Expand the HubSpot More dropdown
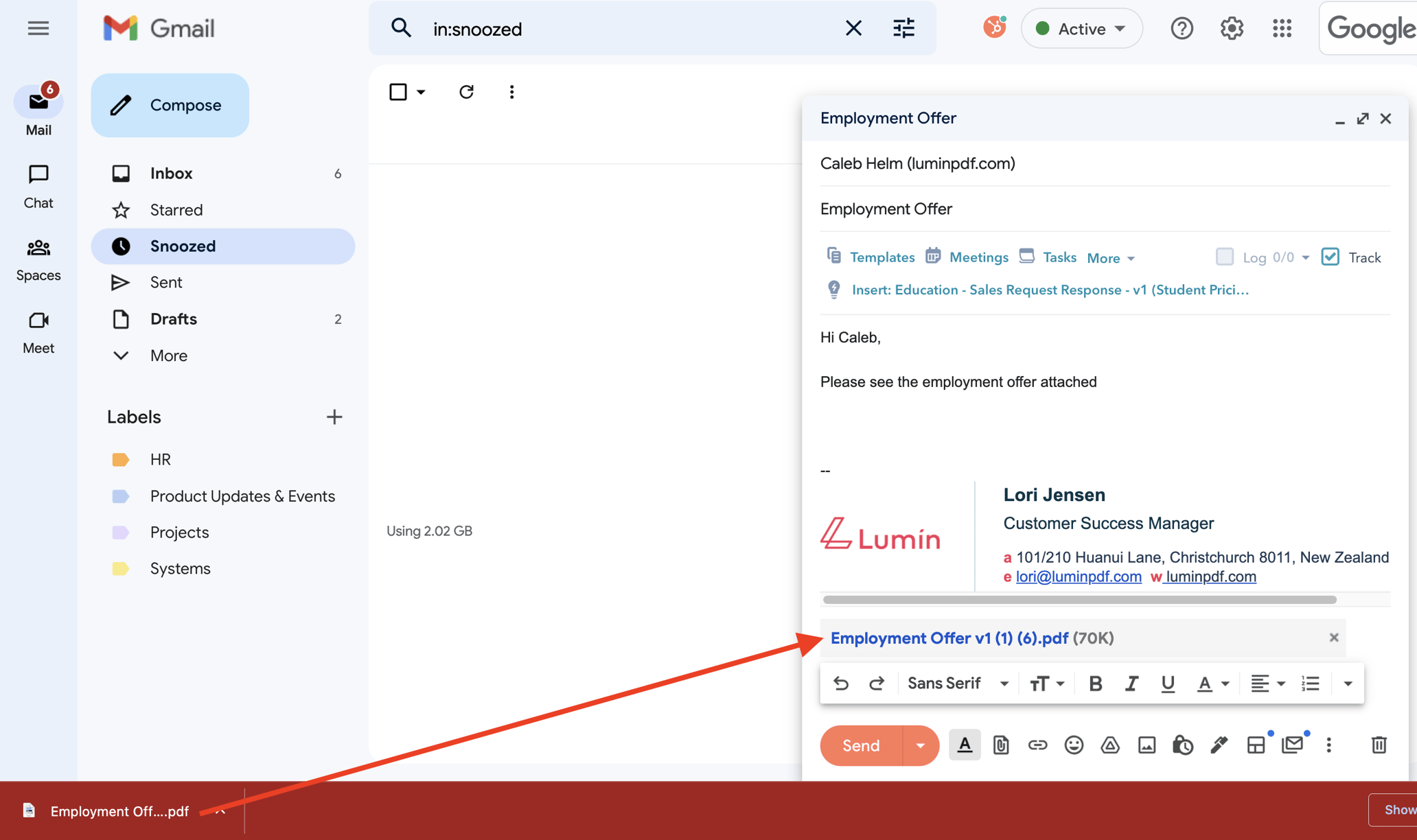This screenshot has height=840, width=1417. 1111,258
